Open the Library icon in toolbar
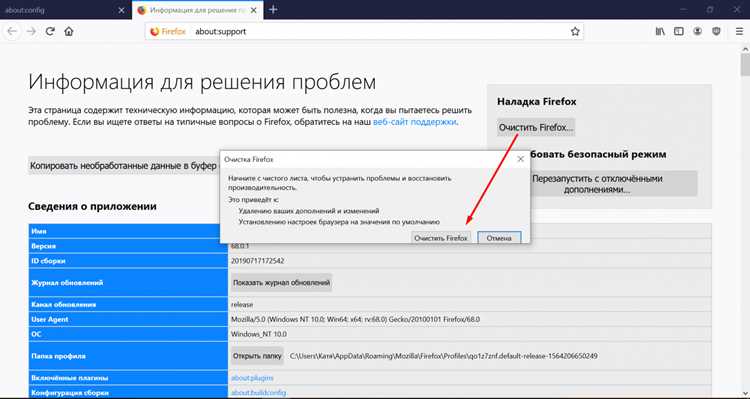The height and width of the screenshot is (399, 750). click(661, 32)
